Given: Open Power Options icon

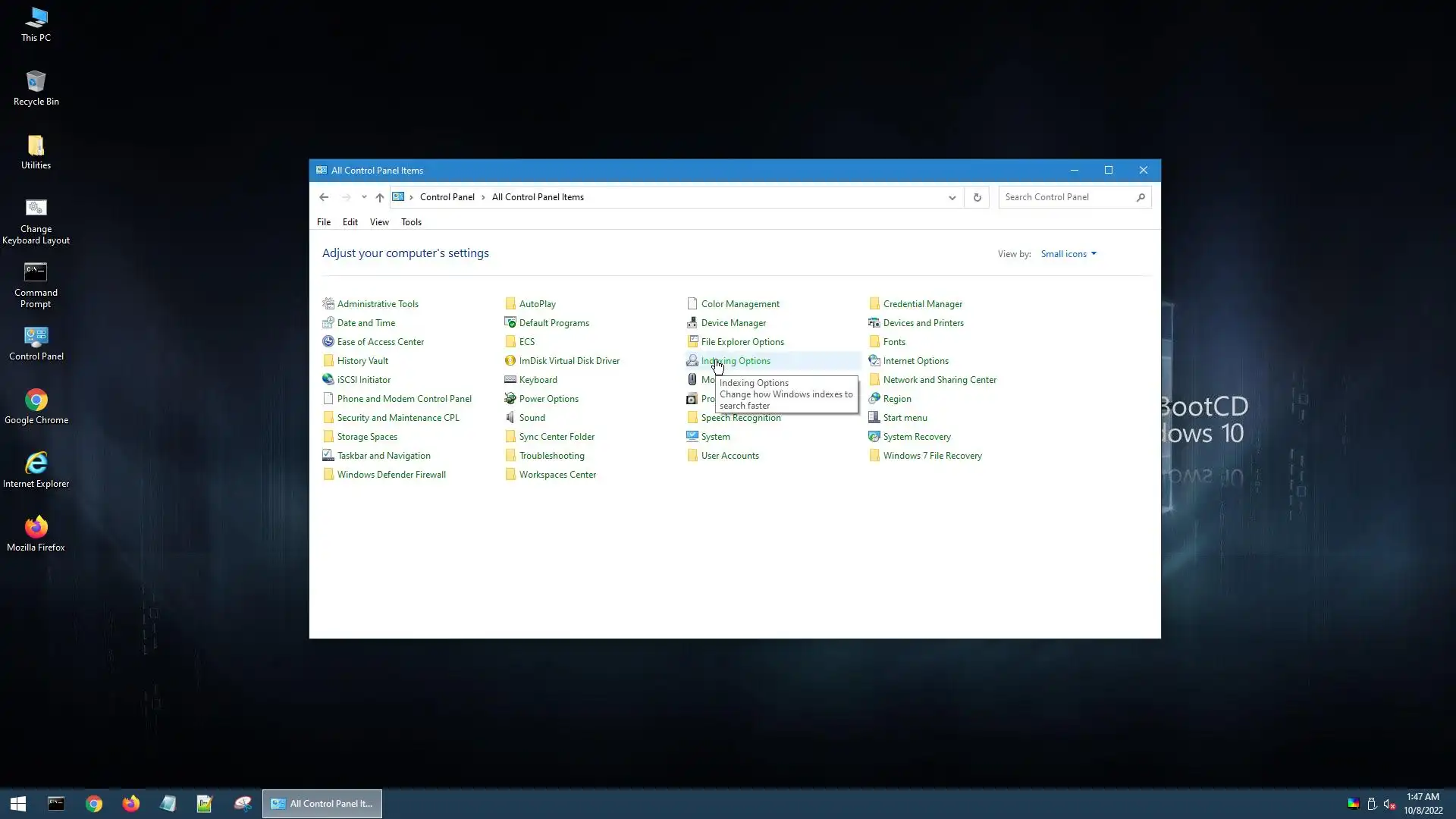Looking at the screenshot, I should pos(548,398).
